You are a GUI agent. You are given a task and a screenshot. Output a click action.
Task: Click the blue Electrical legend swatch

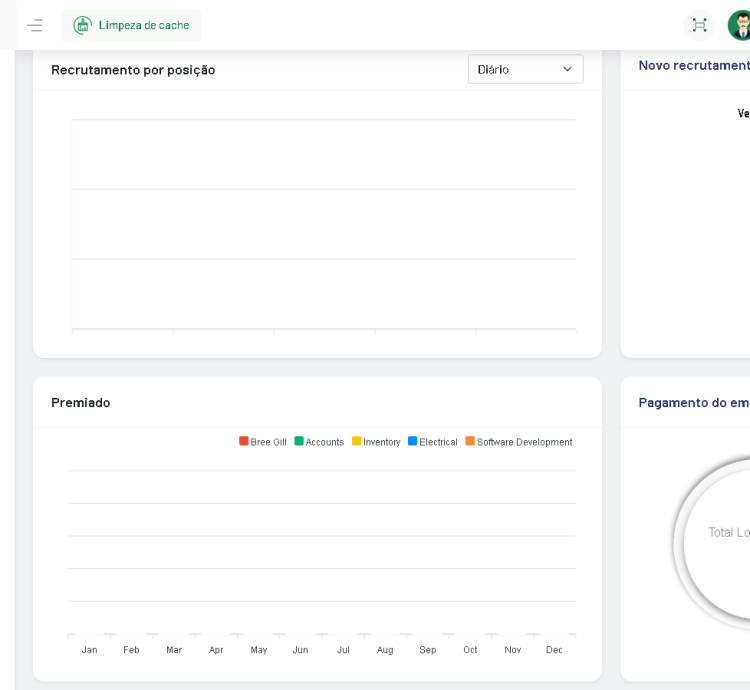pos(413,442)
